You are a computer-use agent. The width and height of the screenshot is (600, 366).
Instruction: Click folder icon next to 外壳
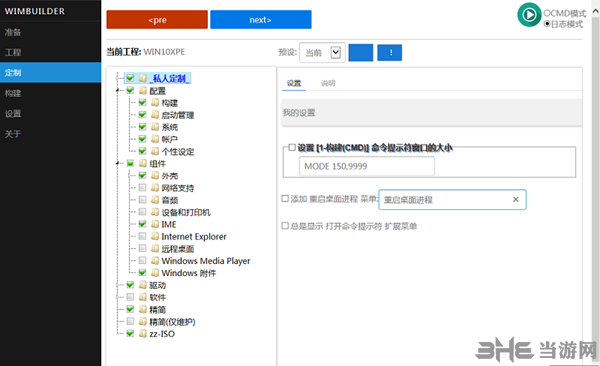[x=155, y=176]
